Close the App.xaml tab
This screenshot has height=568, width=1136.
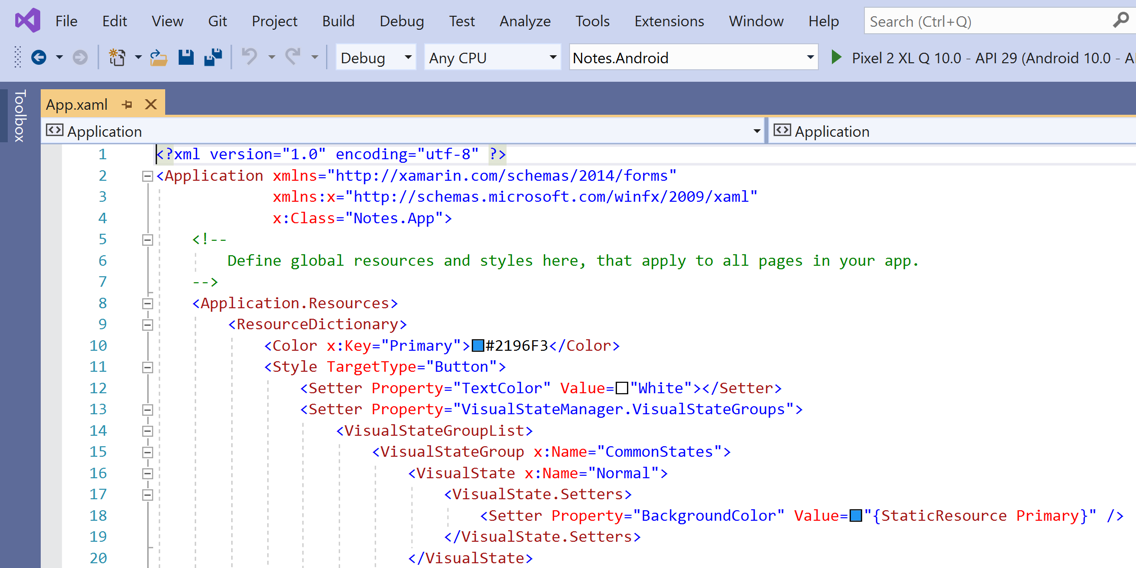tap(151, 104)
